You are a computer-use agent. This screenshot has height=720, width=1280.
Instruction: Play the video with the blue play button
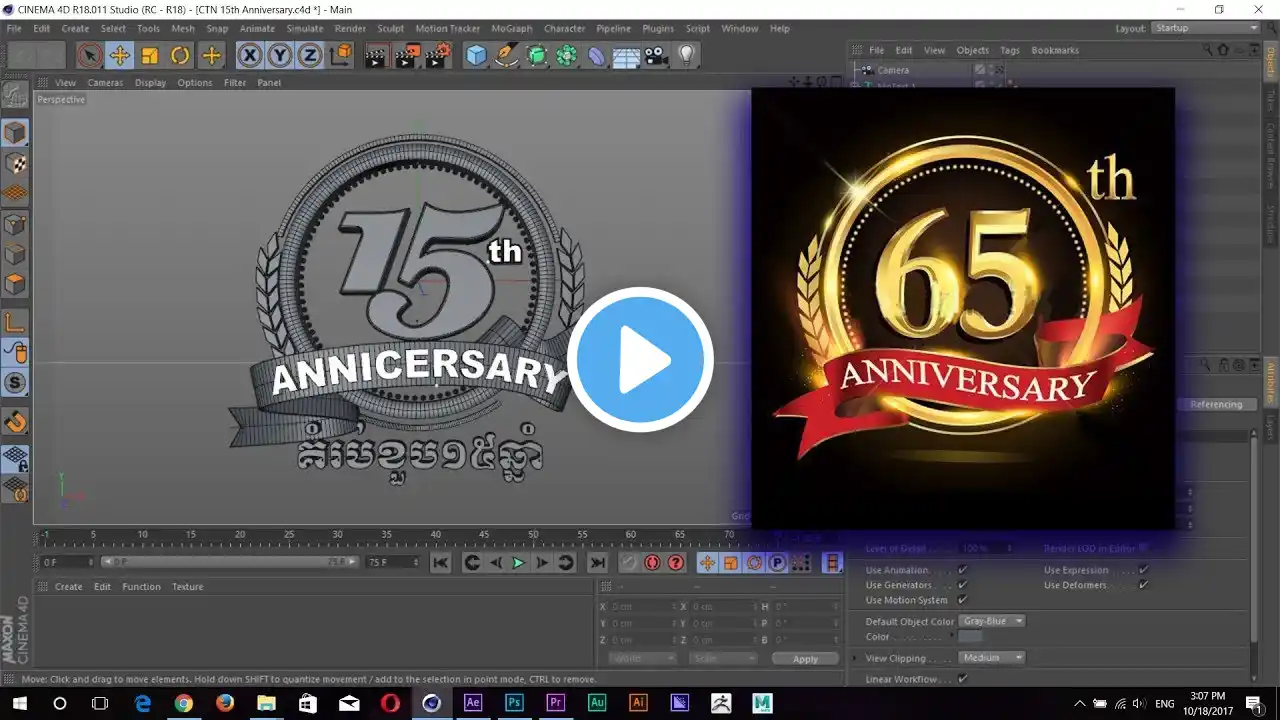pos(640,360)
